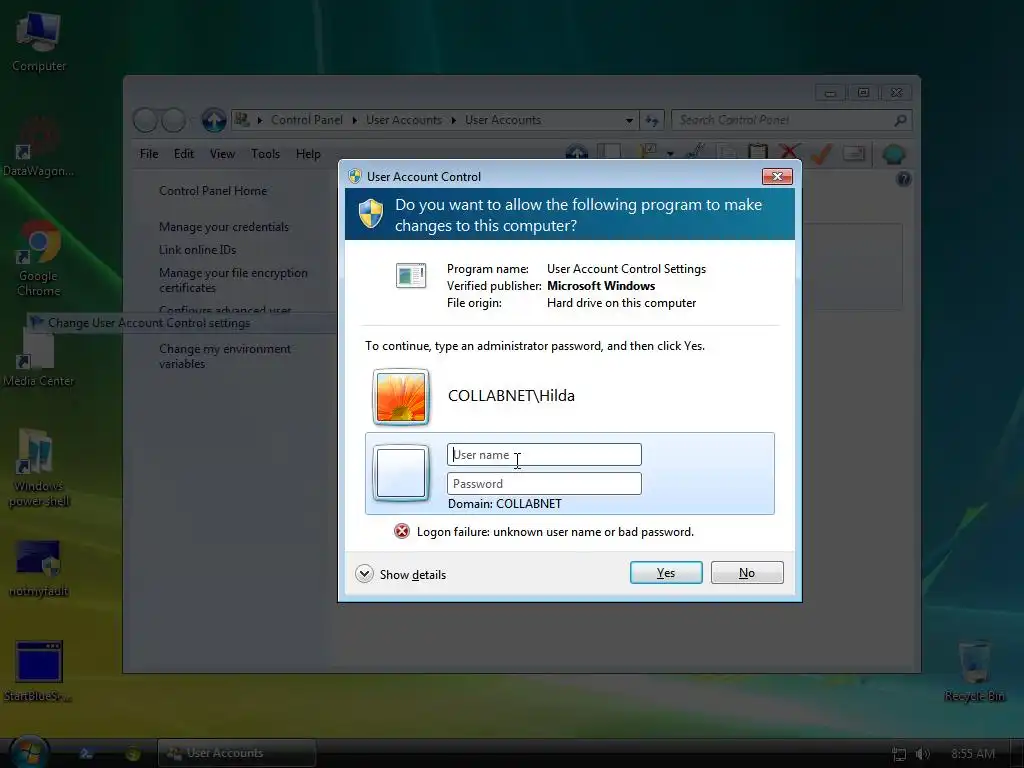Click the clipboard paste toolbar icon
The height and width of the screenshot is (768, 1024).
pyautogui.click(x=758, y=152)
